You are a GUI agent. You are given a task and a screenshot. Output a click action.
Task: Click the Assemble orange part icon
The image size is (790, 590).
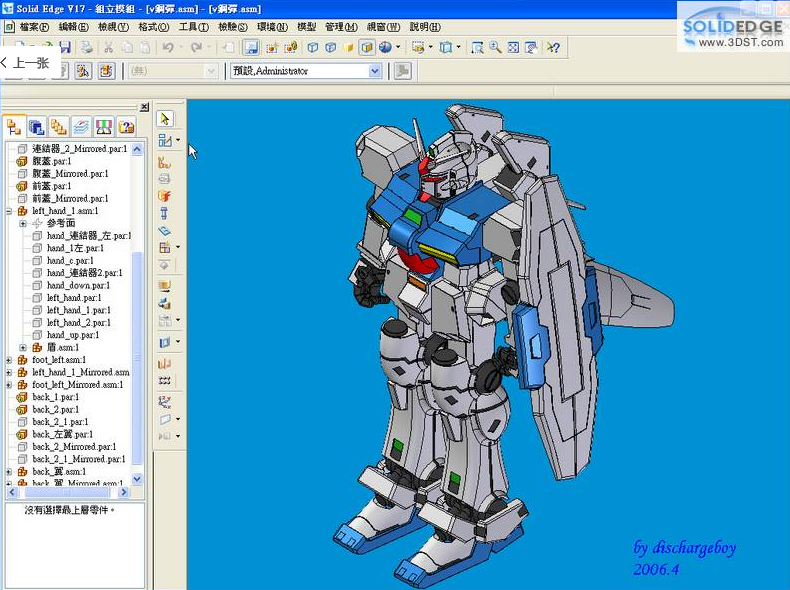pos(164,196)
